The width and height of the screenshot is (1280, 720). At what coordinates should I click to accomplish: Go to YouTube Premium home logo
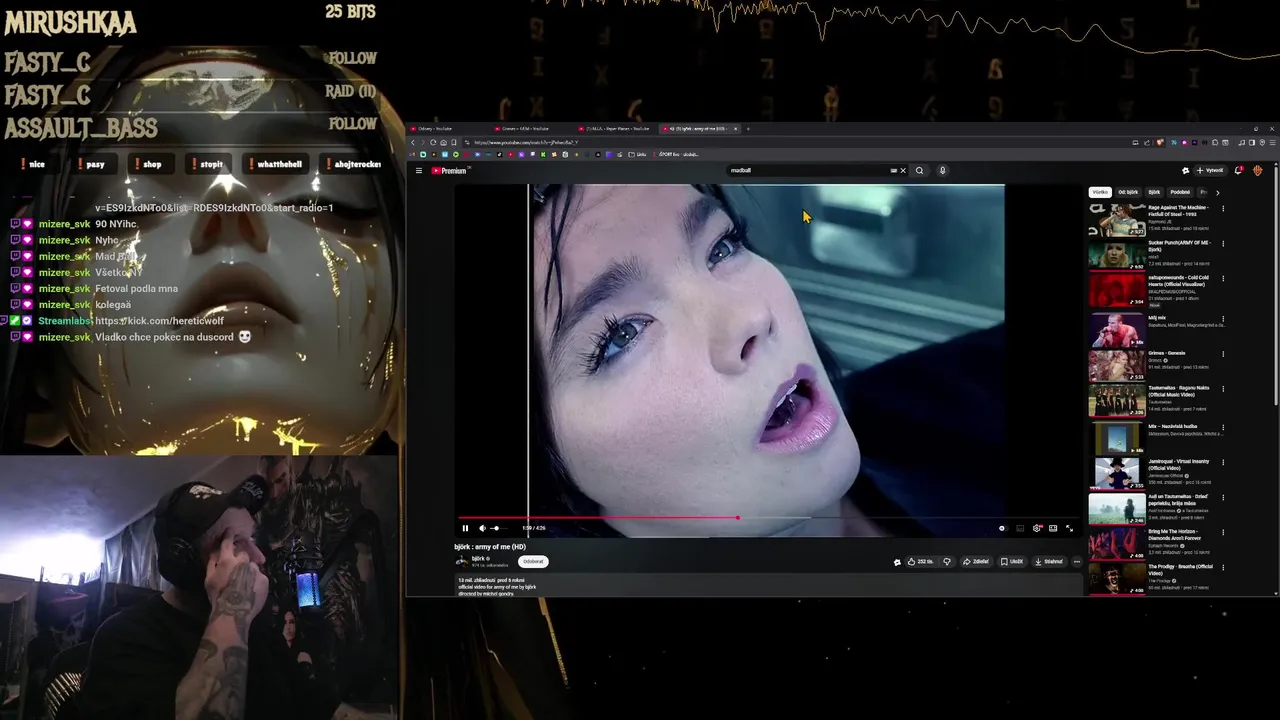[449, 170]
